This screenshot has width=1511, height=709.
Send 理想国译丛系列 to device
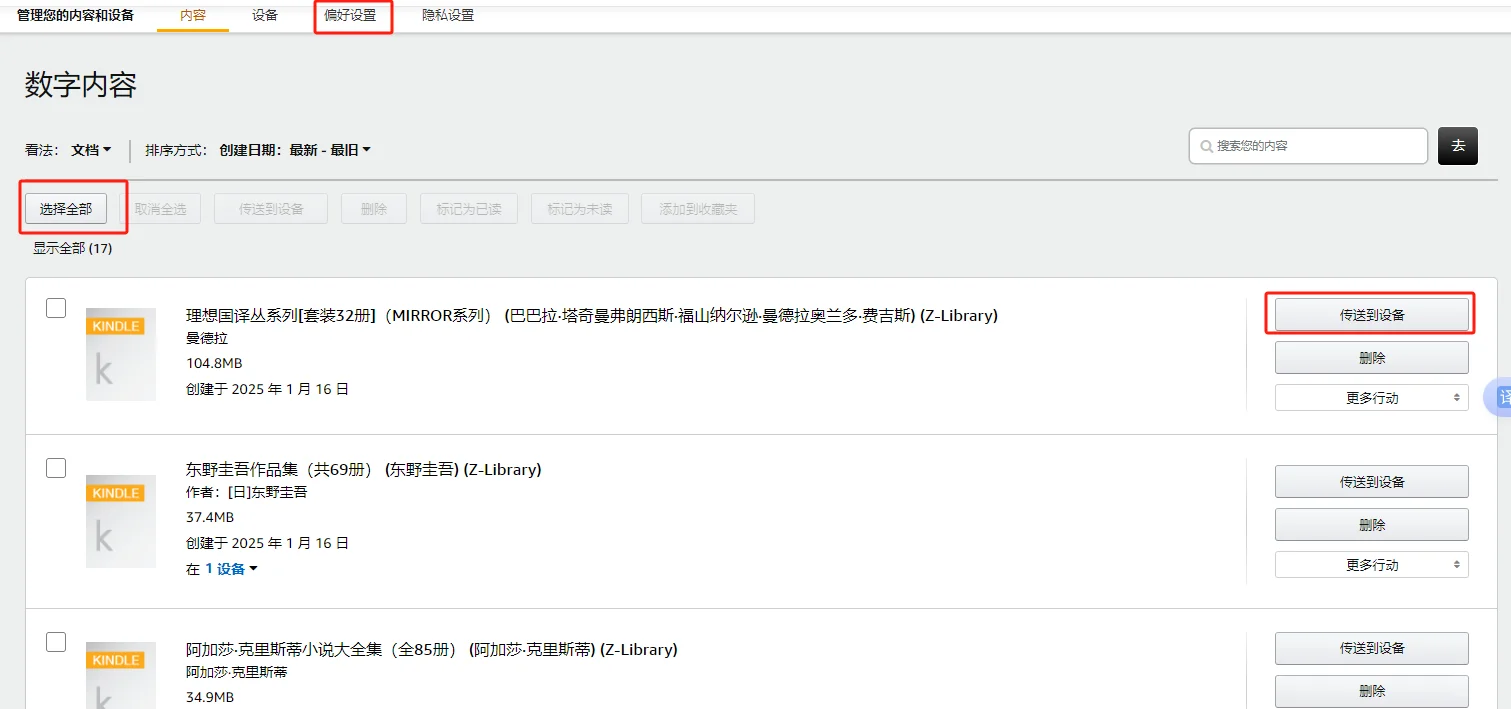pos(1372,314)
